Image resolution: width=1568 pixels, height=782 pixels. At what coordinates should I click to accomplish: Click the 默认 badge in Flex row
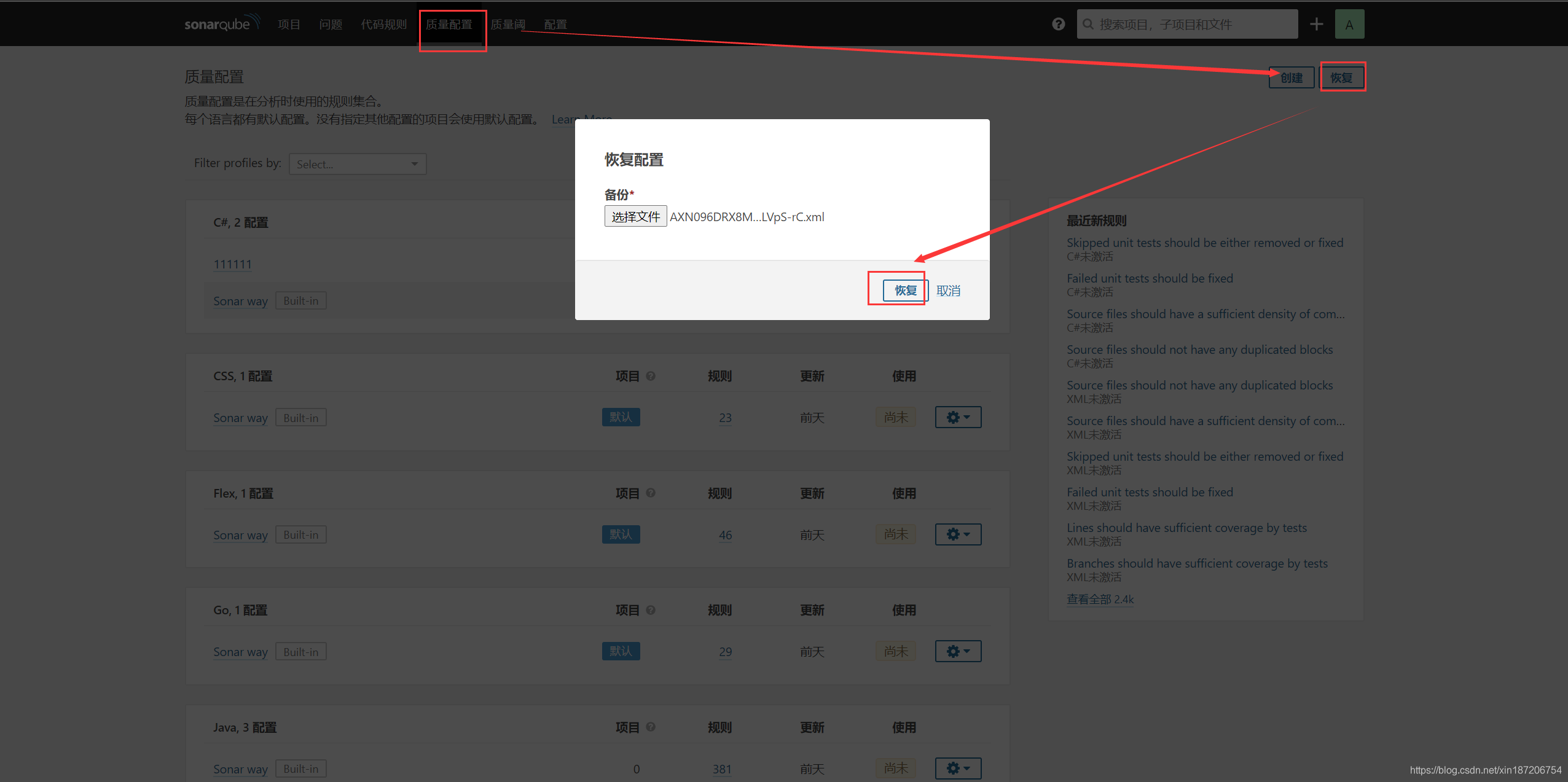point(621,534)
